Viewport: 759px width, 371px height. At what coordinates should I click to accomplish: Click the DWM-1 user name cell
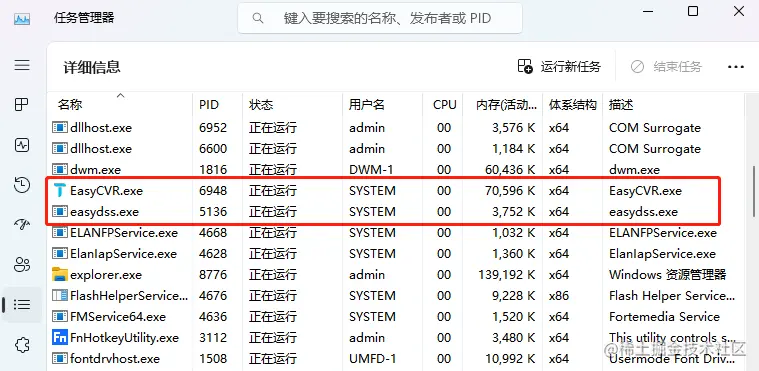(x=372, y=170)
